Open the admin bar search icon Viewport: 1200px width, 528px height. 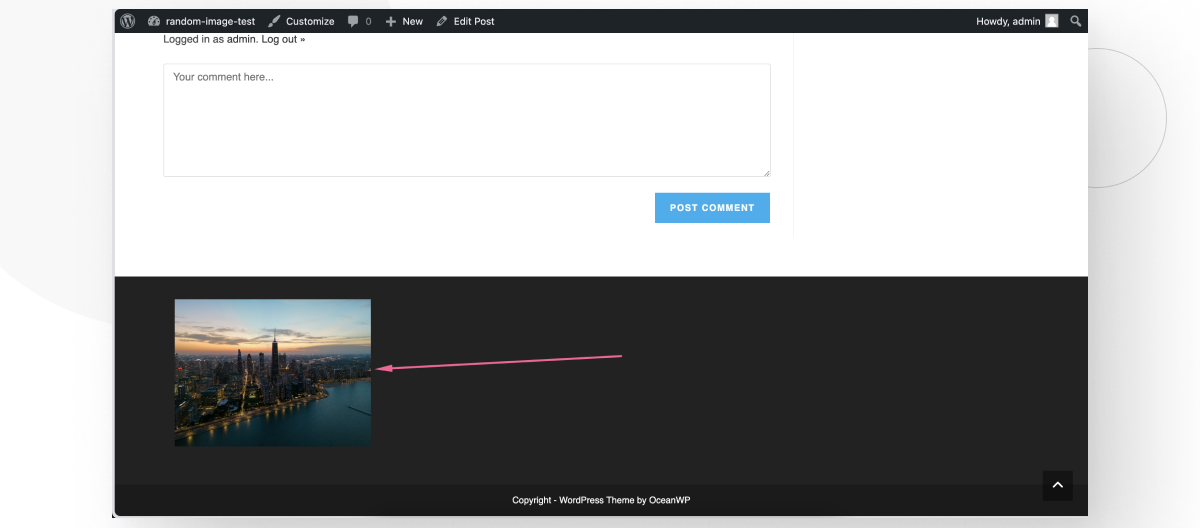pos(1076,21)
